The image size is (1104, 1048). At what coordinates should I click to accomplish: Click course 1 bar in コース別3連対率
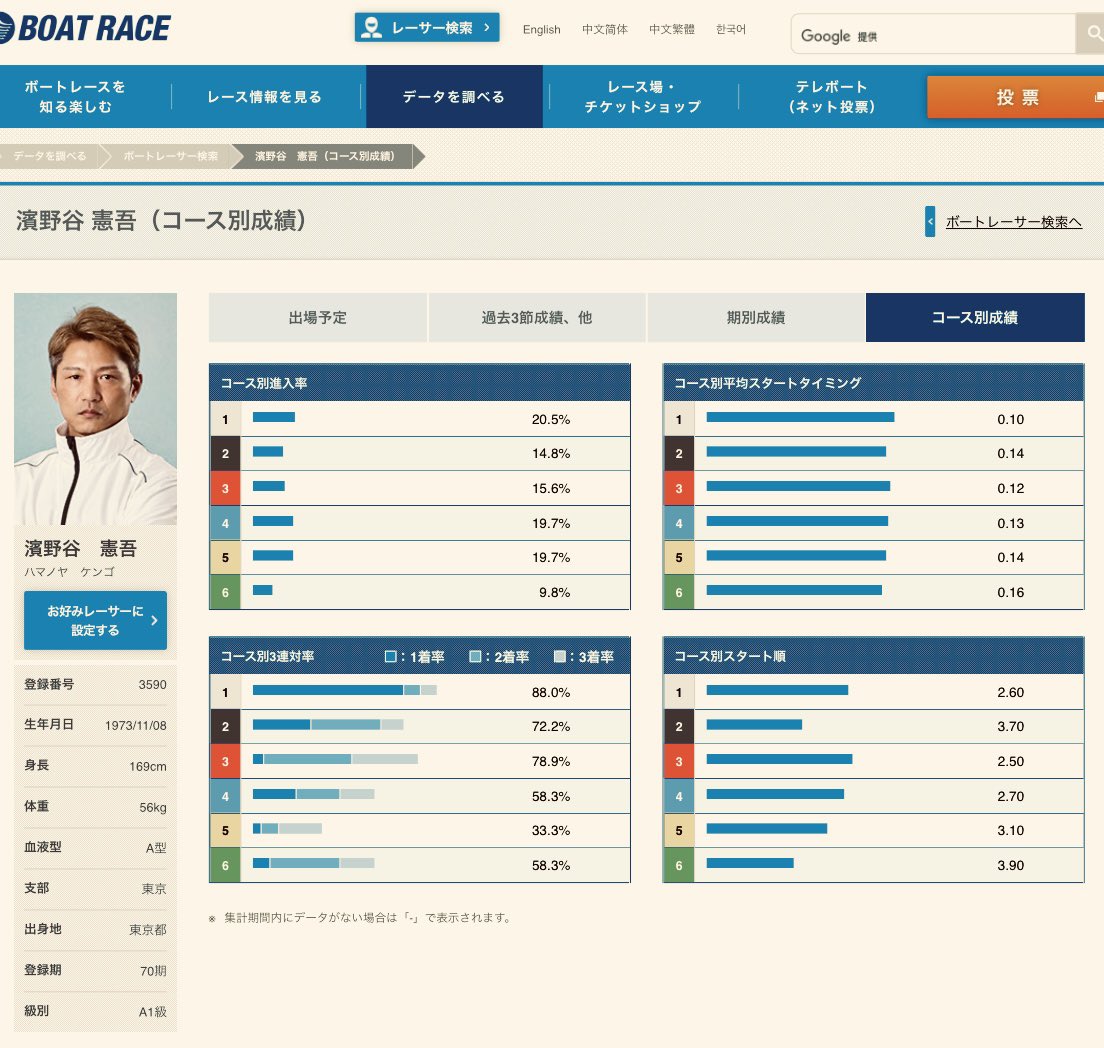pyautogui.click(x=344, y=690)
